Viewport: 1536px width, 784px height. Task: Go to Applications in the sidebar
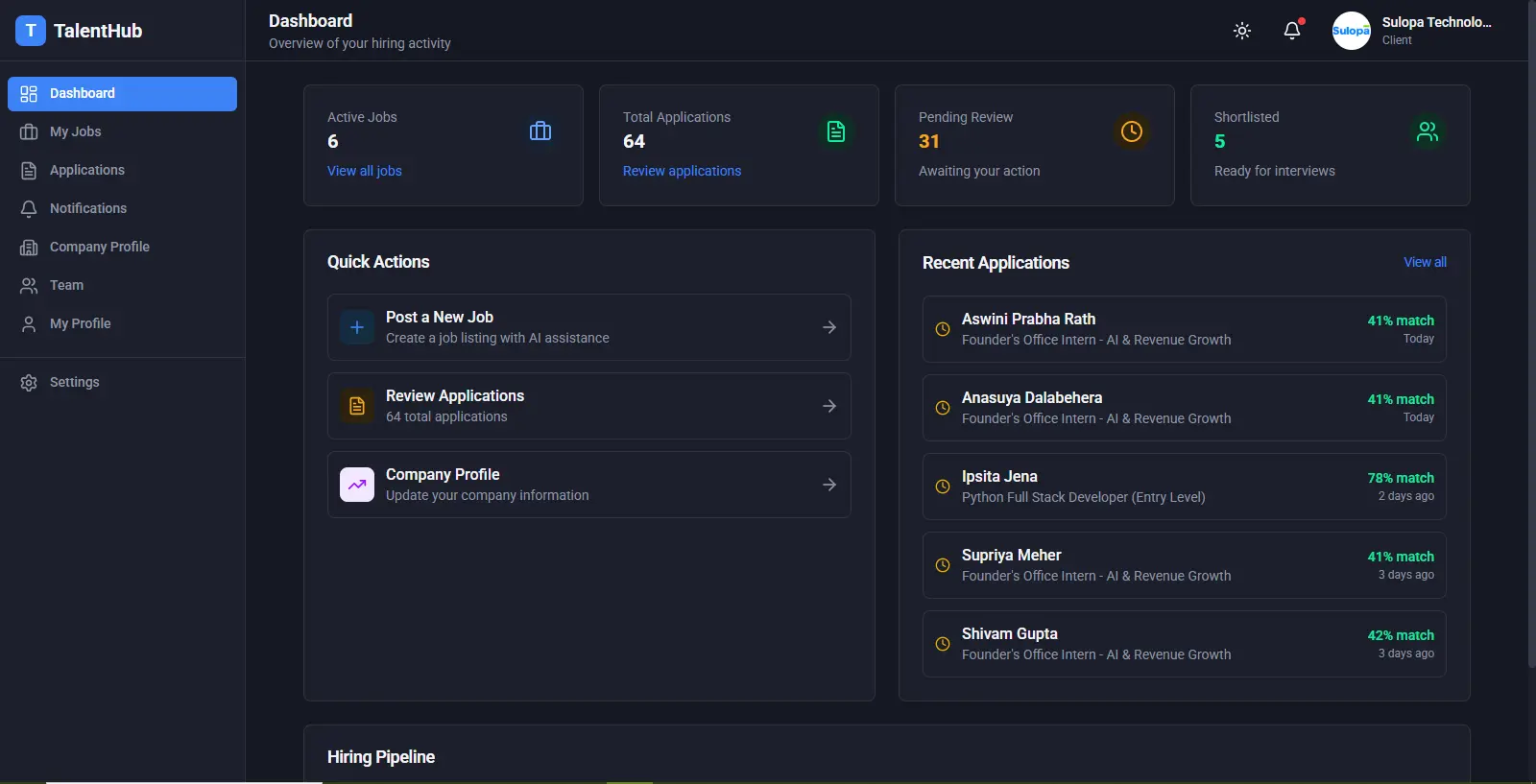[122, 171]
